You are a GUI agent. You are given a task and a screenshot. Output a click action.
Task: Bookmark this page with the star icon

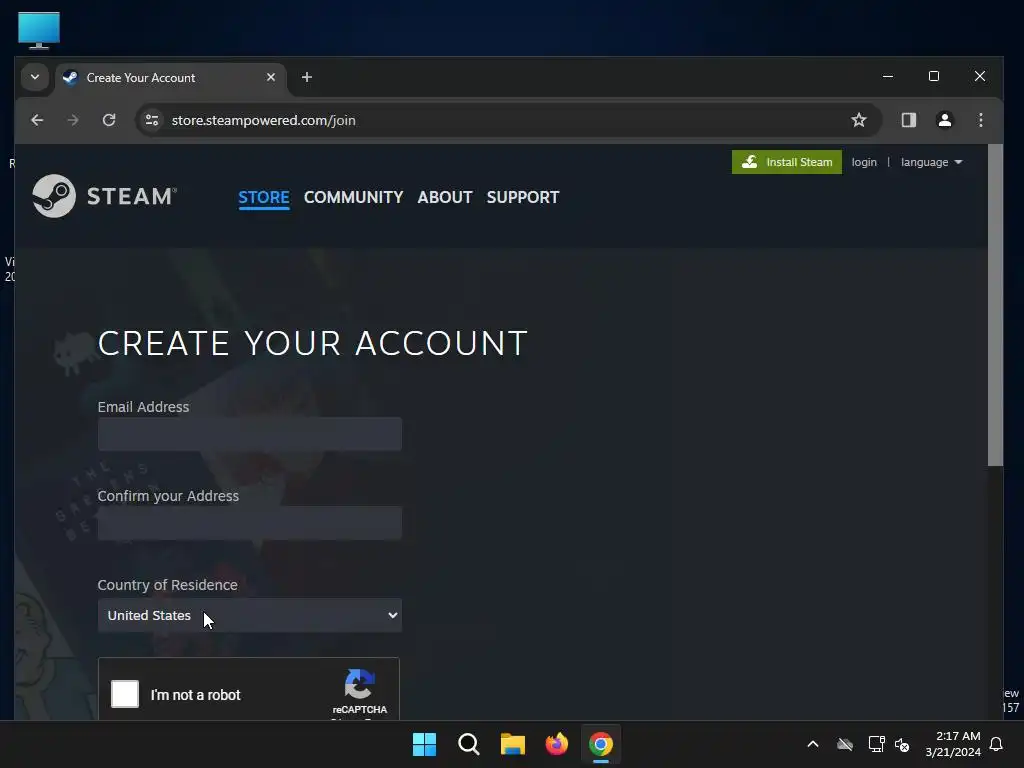859,120
